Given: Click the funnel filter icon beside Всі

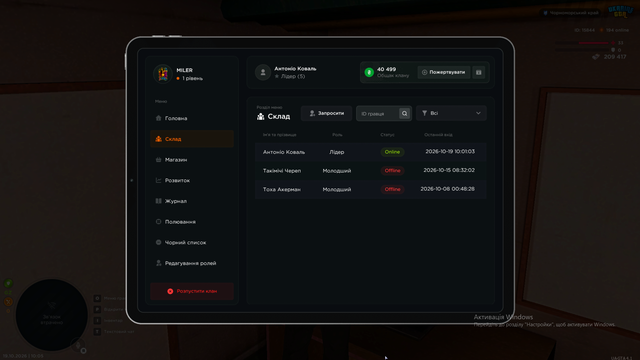Looking at the screenshot, I should point(424,113).
